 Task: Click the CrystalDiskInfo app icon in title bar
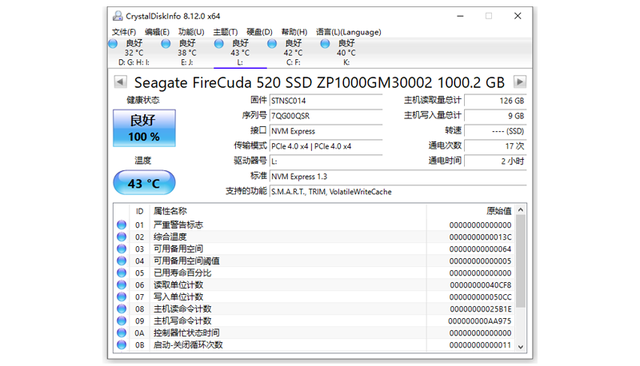click(x=118, y=16)
